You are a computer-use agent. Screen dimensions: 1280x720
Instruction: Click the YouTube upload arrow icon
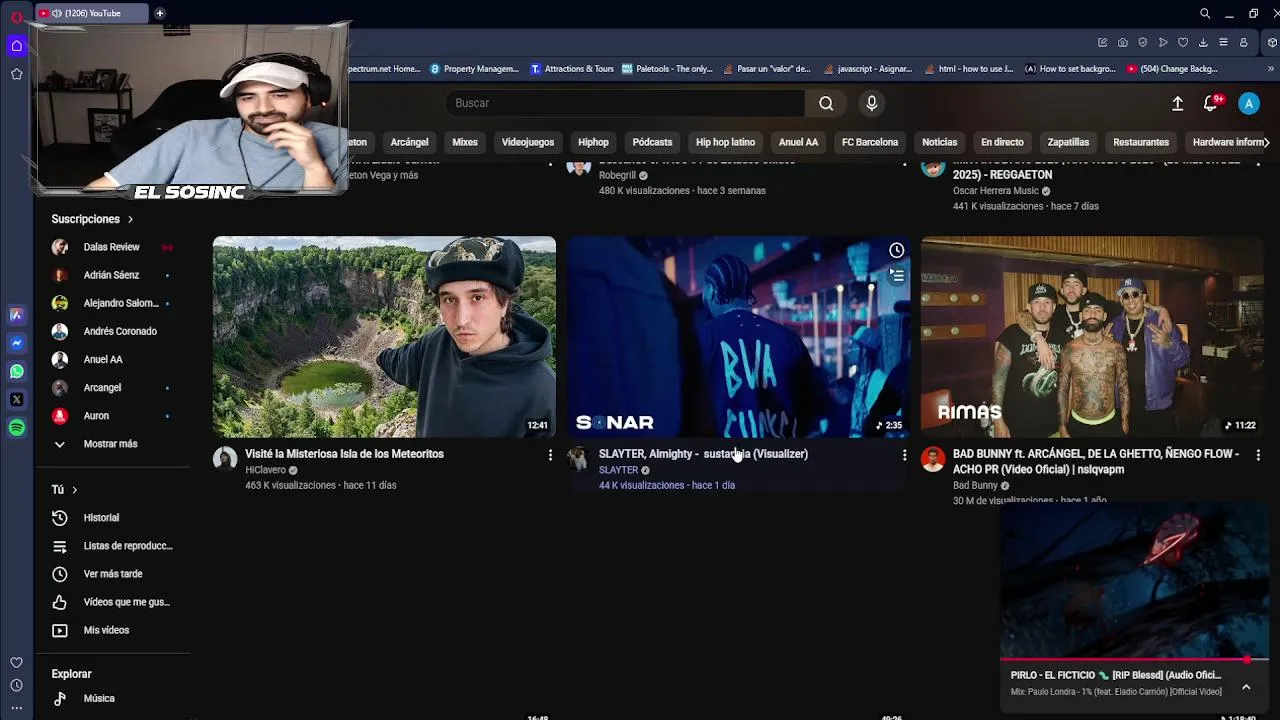1177,103
